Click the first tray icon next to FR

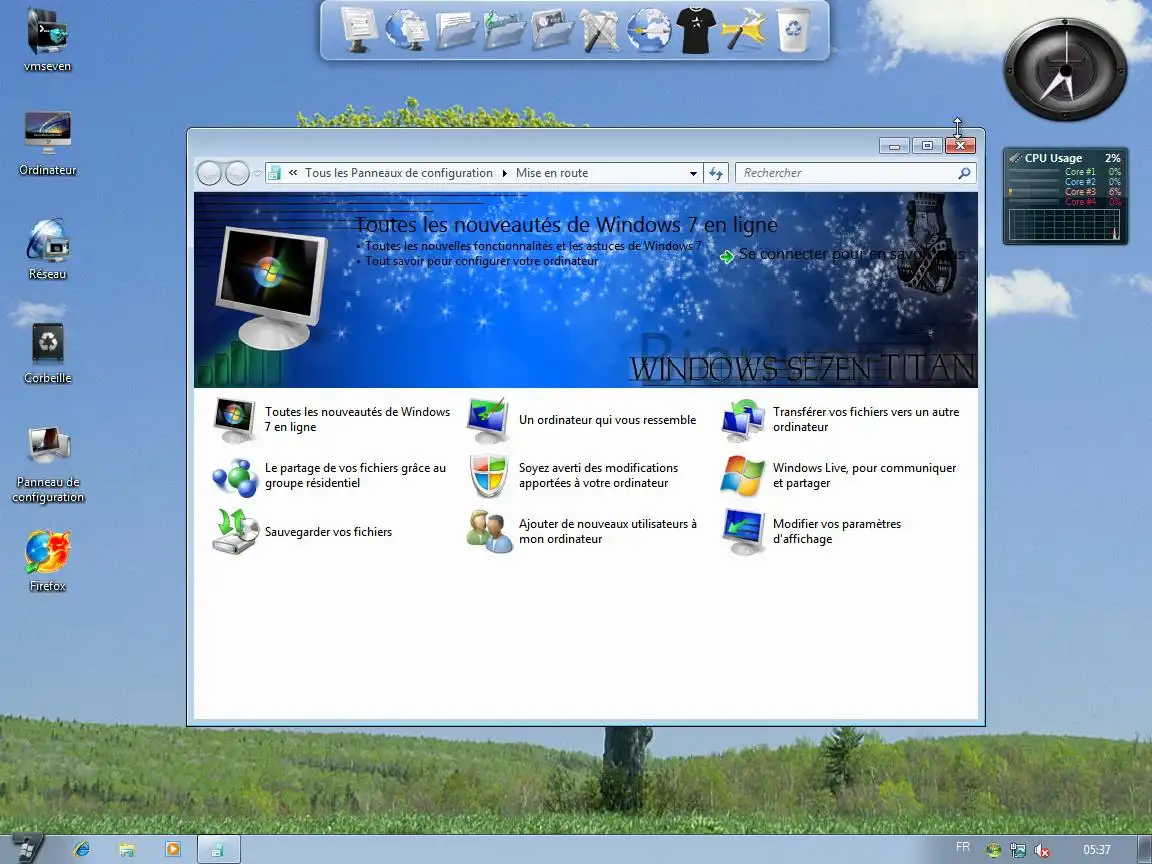point(993,850)
